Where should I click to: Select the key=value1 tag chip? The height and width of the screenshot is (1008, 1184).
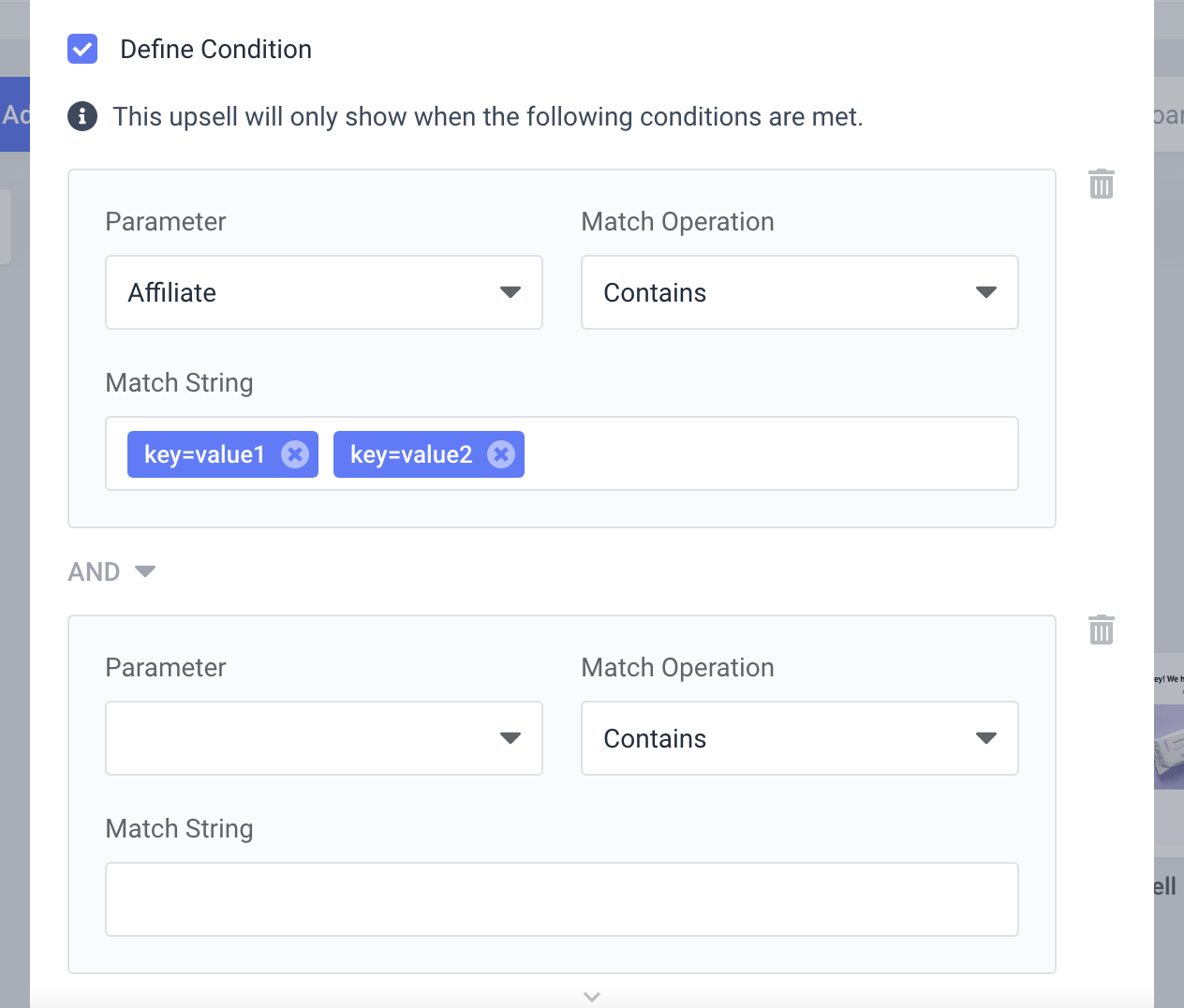point(204,454)
